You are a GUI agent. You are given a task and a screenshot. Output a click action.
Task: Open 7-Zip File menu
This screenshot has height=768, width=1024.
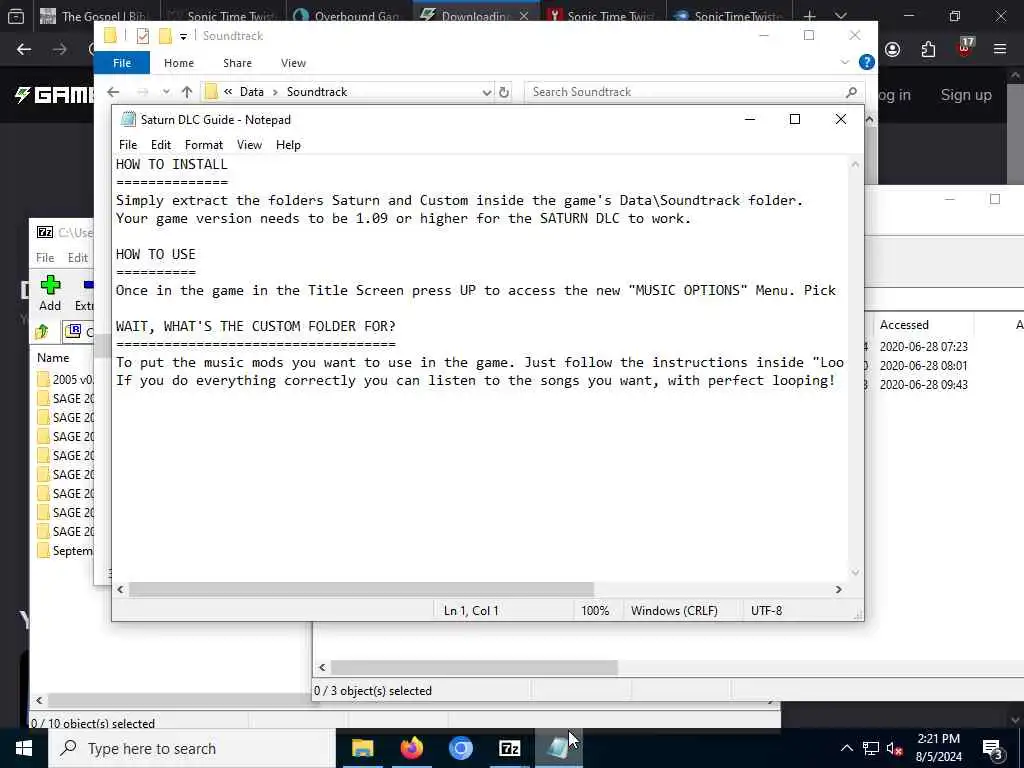pos(45,257)
